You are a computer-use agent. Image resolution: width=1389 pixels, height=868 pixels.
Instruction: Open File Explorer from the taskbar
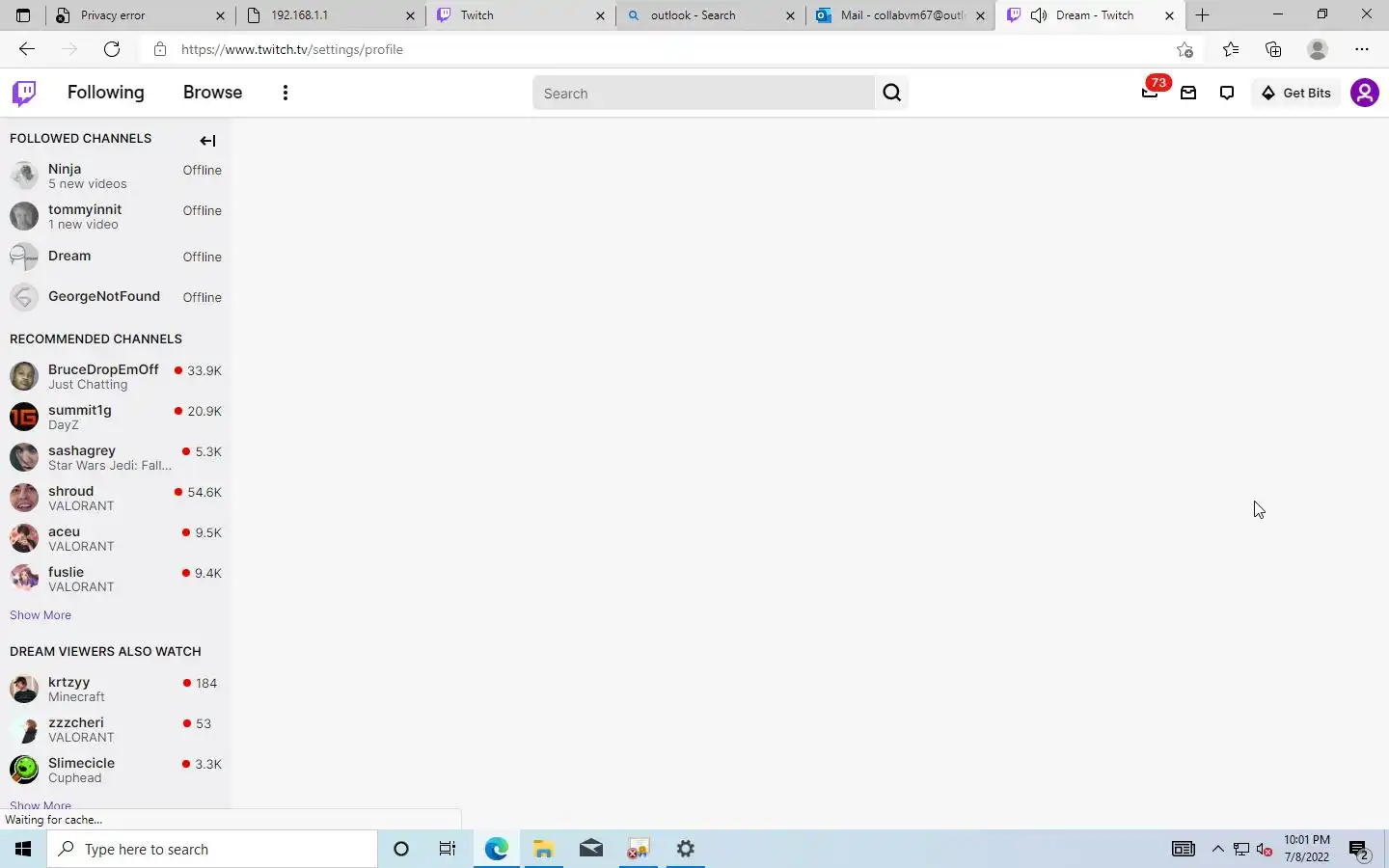click(x=543, y=849)
